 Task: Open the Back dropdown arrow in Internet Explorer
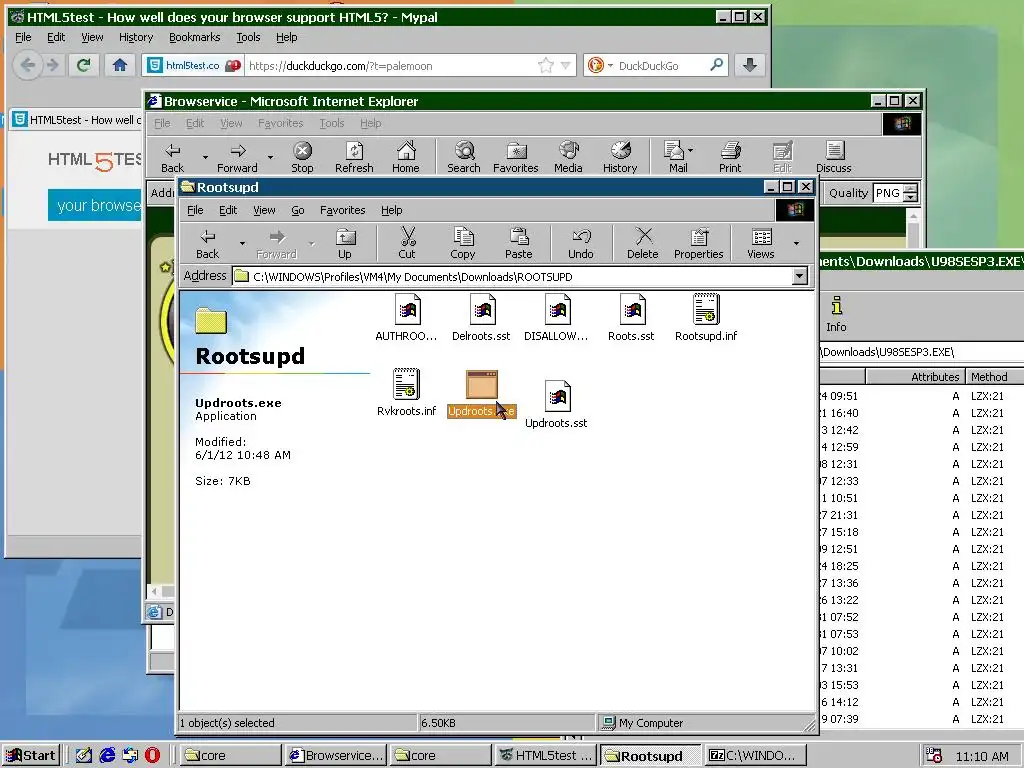(205, 157)
